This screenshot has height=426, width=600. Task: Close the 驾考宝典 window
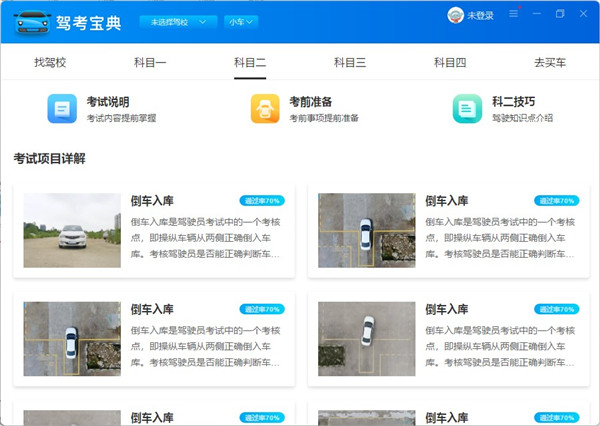coord(583,14)
